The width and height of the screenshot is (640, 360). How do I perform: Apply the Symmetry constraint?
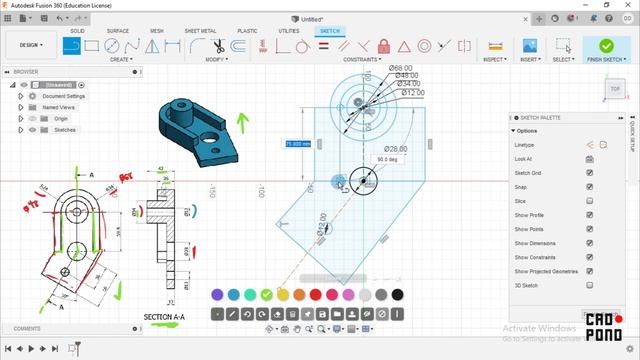coord(464,46)
